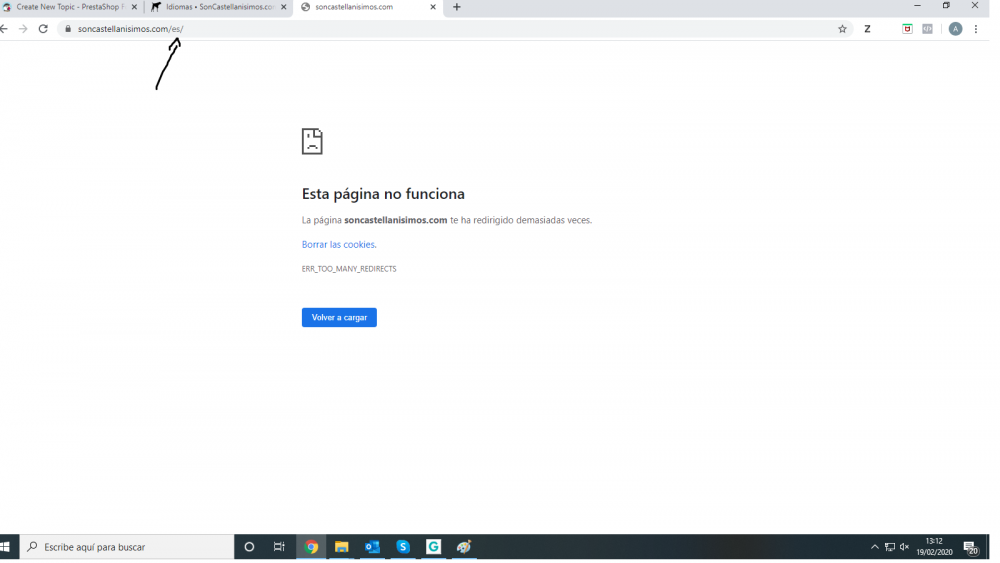Click the Esta página no funciona heading
Viewport: 1000px width, 563px height.
(x=383, y=194)
